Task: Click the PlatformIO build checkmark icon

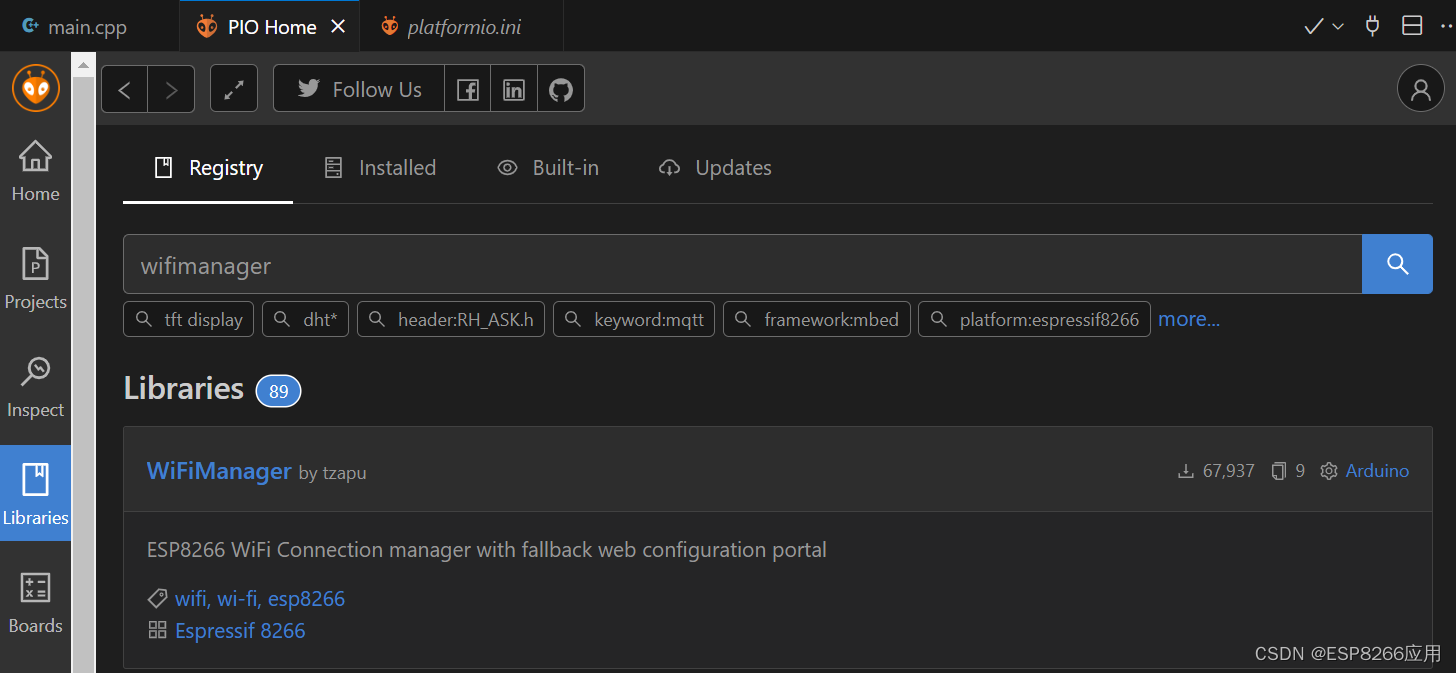Action: tap(1314, 27)
